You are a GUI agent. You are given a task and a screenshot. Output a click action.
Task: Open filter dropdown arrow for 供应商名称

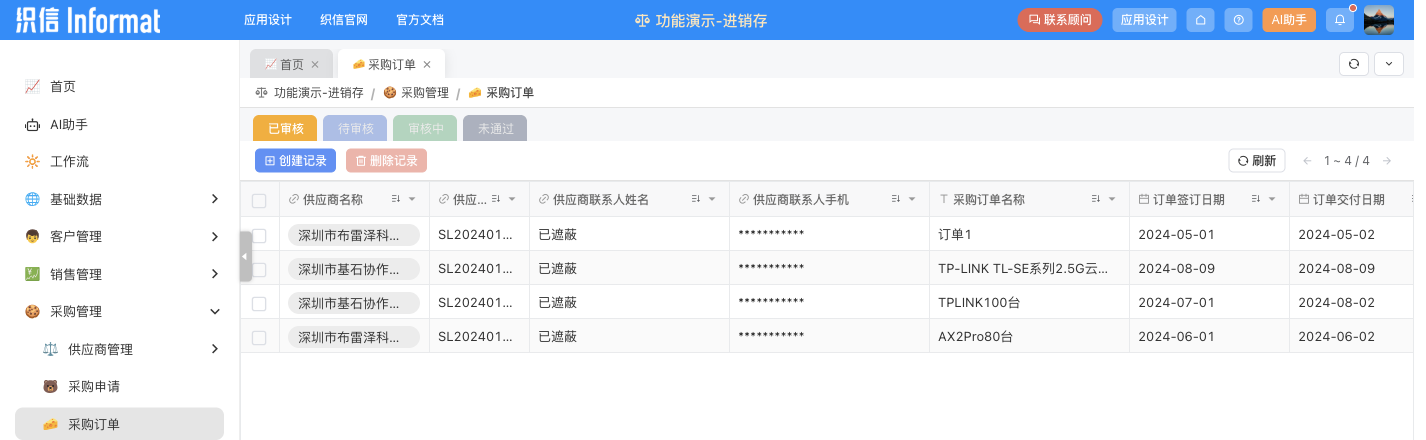pos(412,199)
